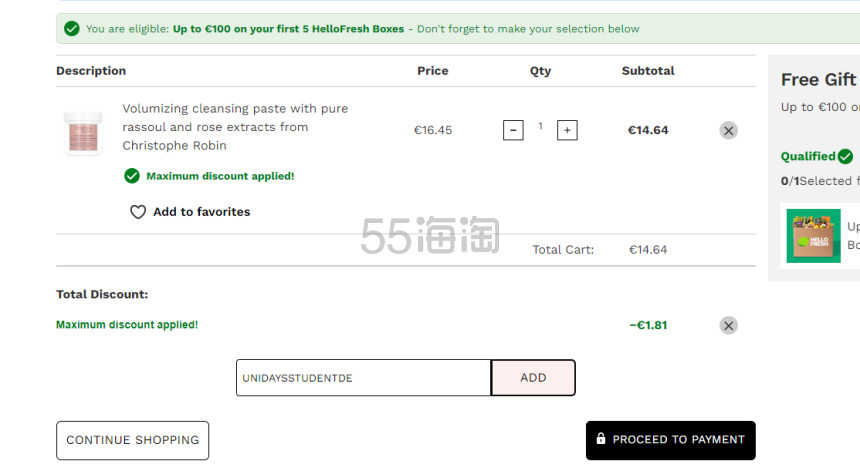Viewport: 860px width, 471px height.
Task: Click the heart icon to favorite item
Action: pos(138,212)
